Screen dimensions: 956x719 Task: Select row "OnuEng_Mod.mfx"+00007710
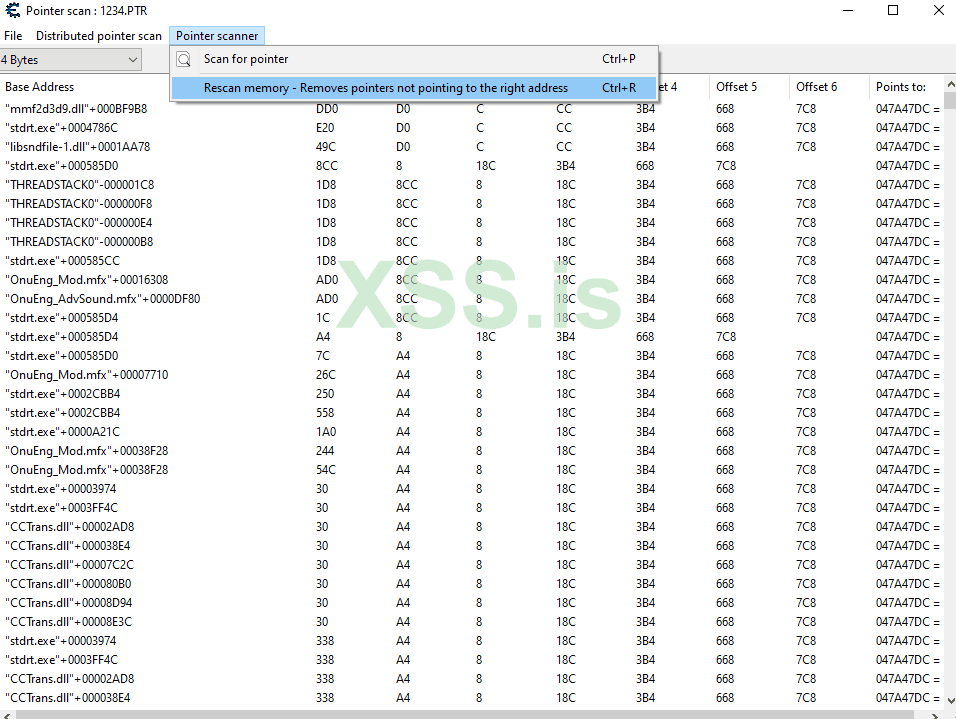point(472,374)
